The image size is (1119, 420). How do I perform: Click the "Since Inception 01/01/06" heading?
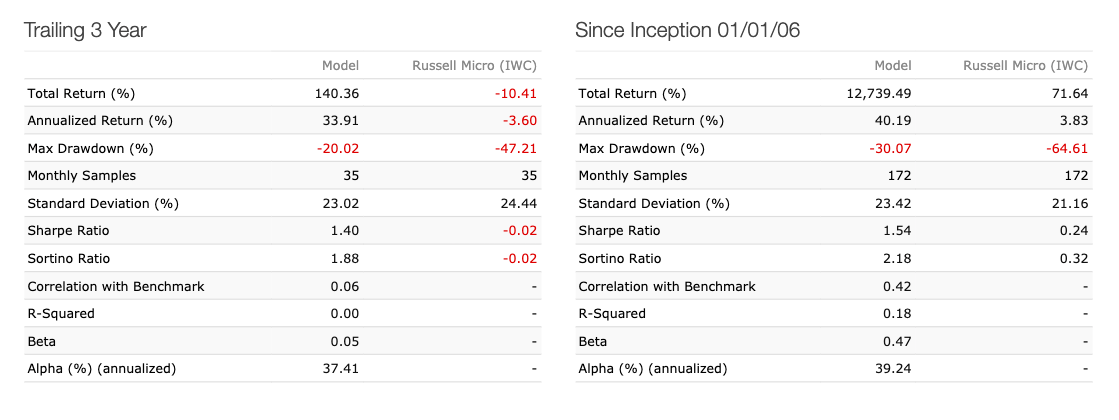coord(687,31)
